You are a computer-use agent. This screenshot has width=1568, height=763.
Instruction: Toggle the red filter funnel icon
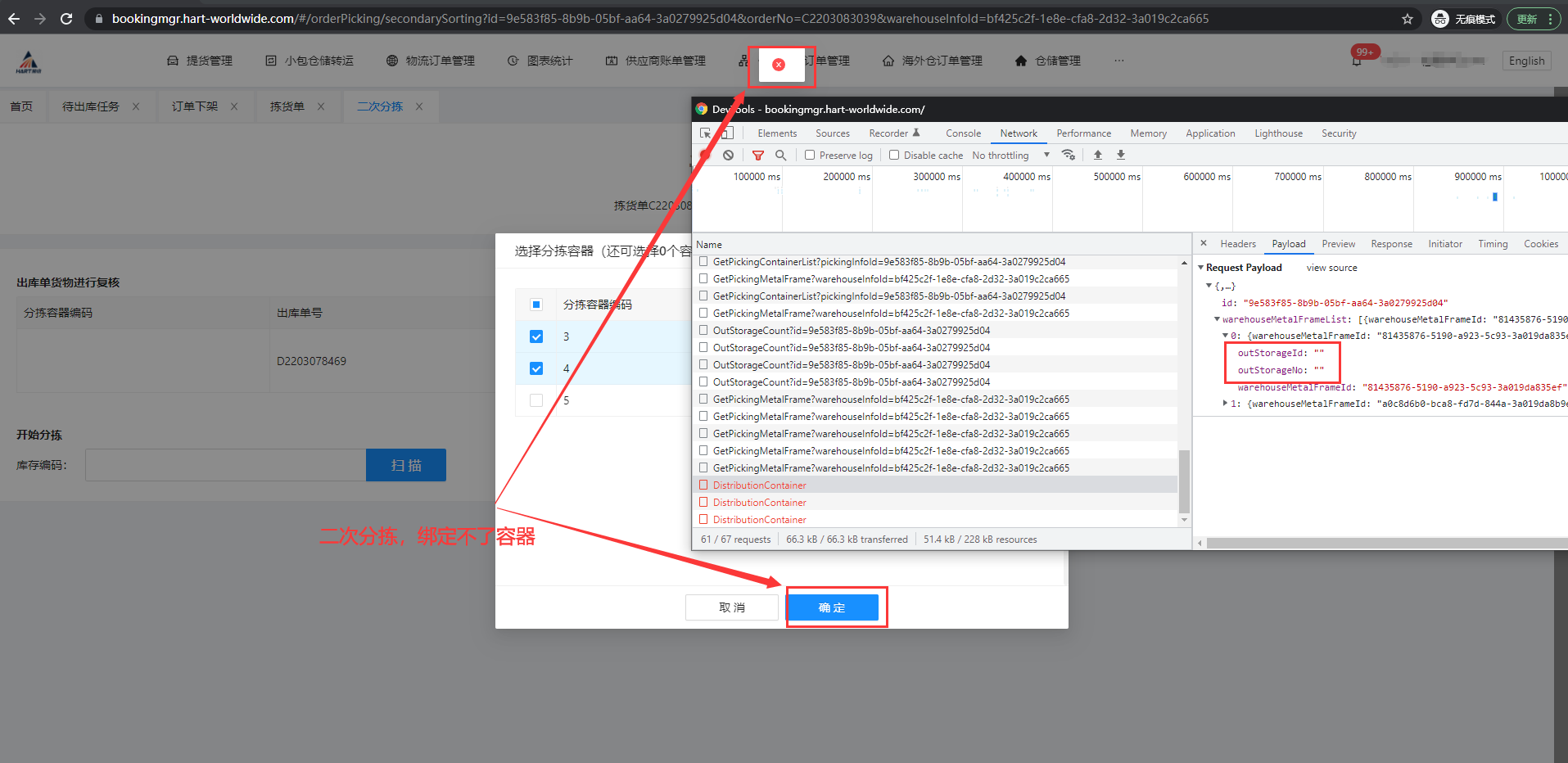click(758, 155)
